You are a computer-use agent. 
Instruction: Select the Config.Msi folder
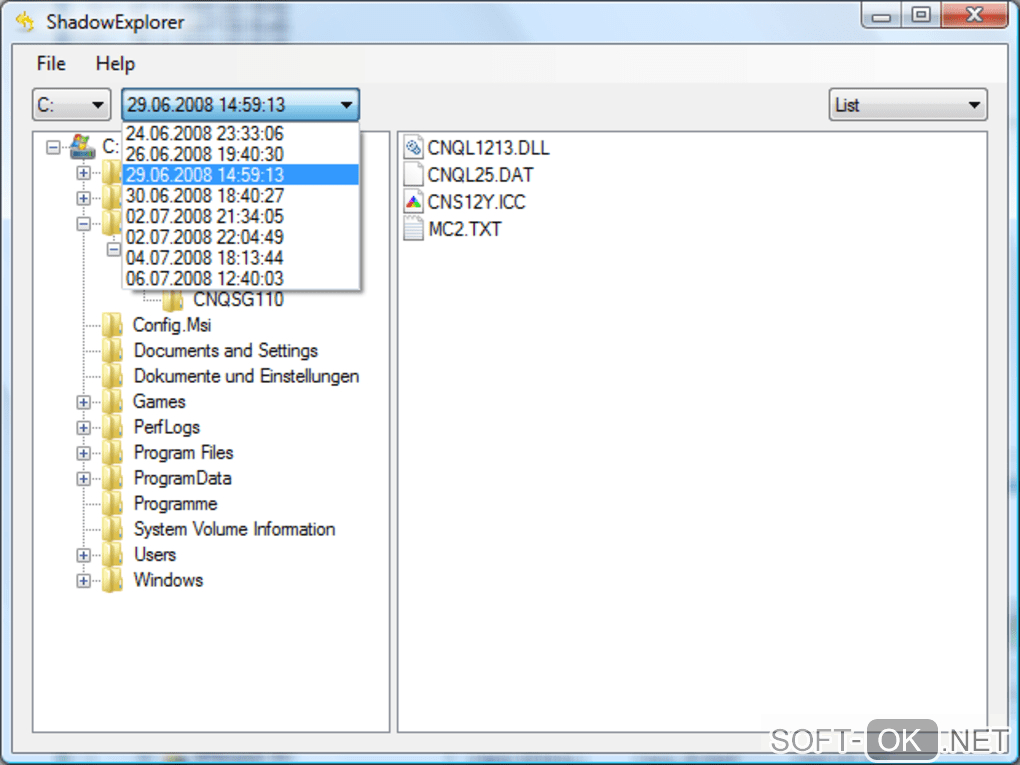point(172,325)
